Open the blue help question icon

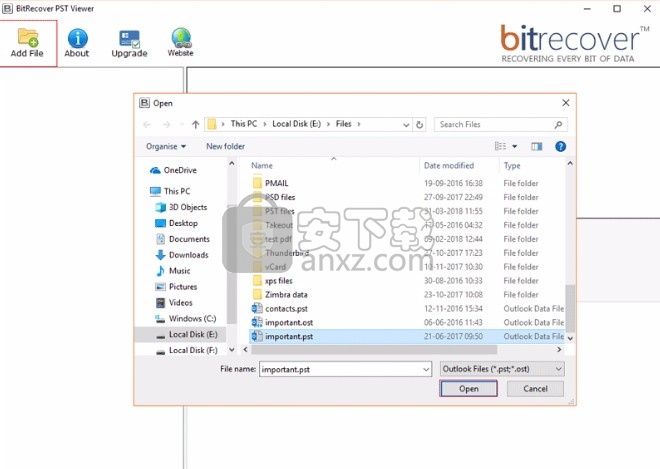point(560,147)
